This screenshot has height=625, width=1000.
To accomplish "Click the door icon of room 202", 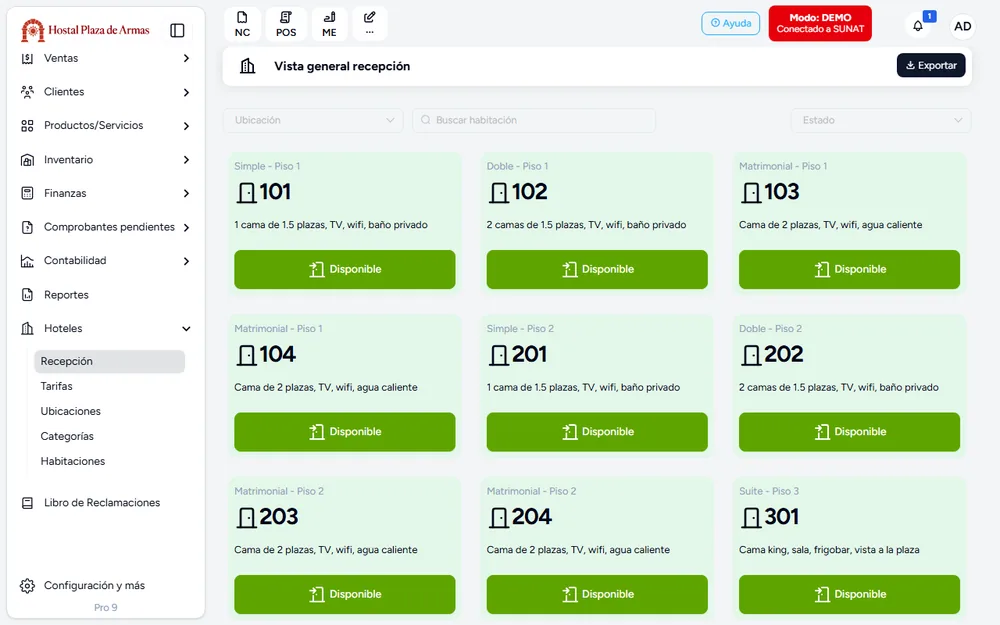I will 751,355.
